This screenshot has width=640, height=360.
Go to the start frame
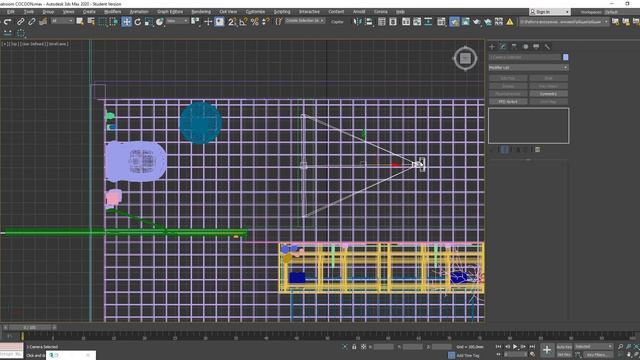click(x=498, y=347)
